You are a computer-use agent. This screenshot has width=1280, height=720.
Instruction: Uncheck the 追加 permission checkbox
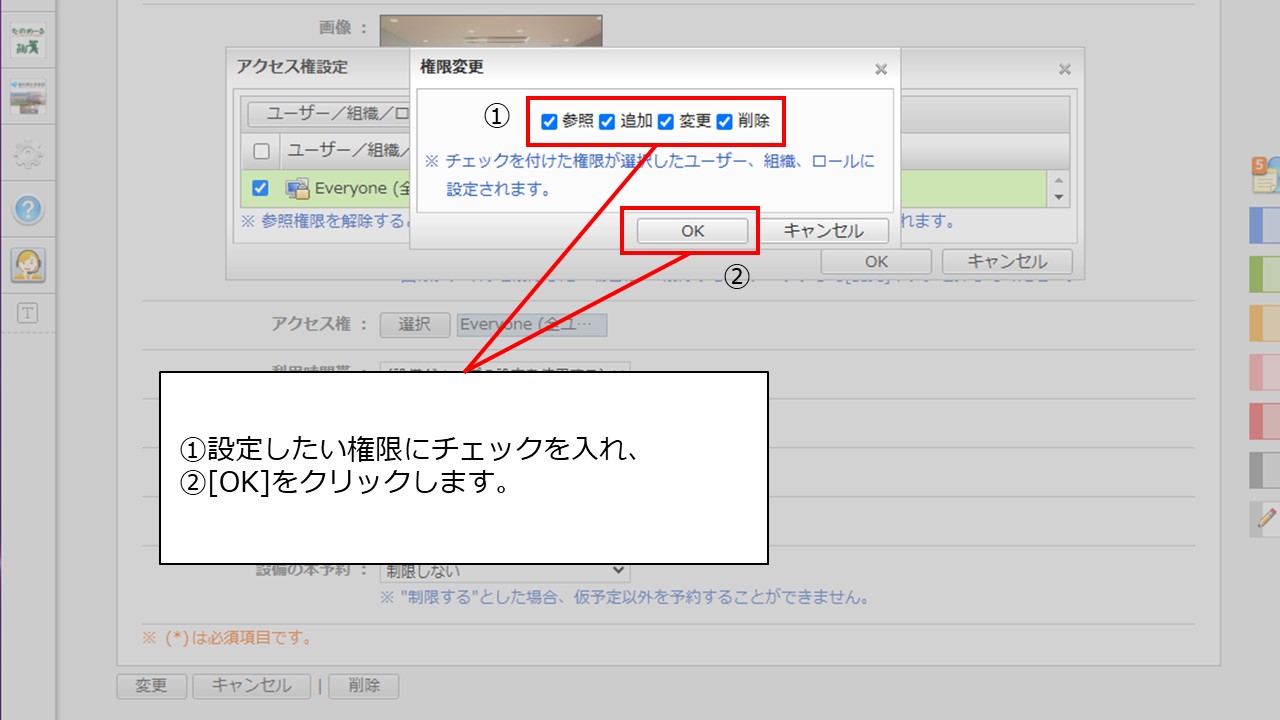tap(607, 122)
